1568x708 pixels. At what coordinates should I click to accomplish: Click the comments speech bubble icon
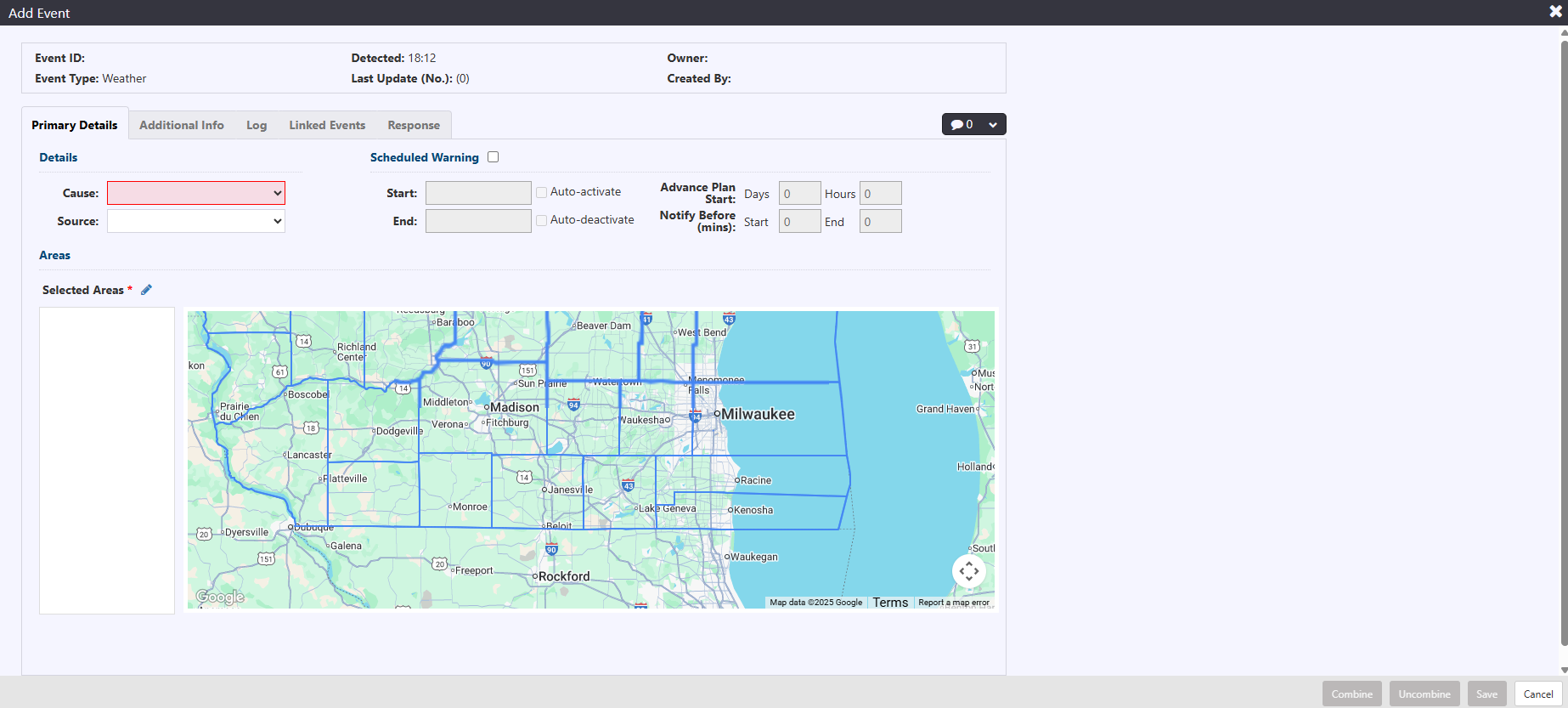956,125
